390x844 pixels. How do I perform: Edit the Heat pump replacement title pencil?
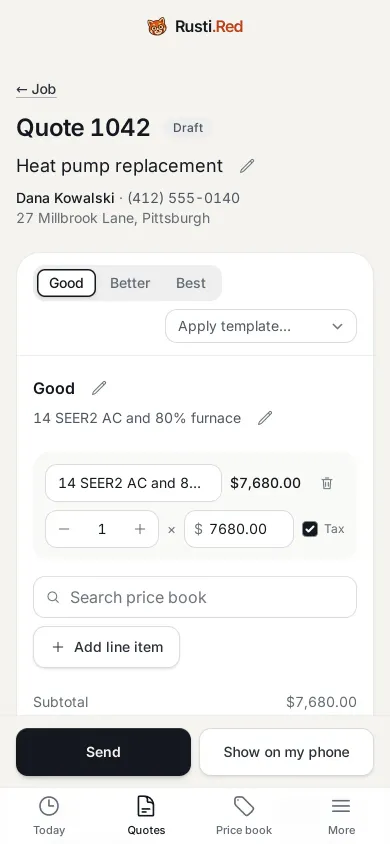click(247, 166)
